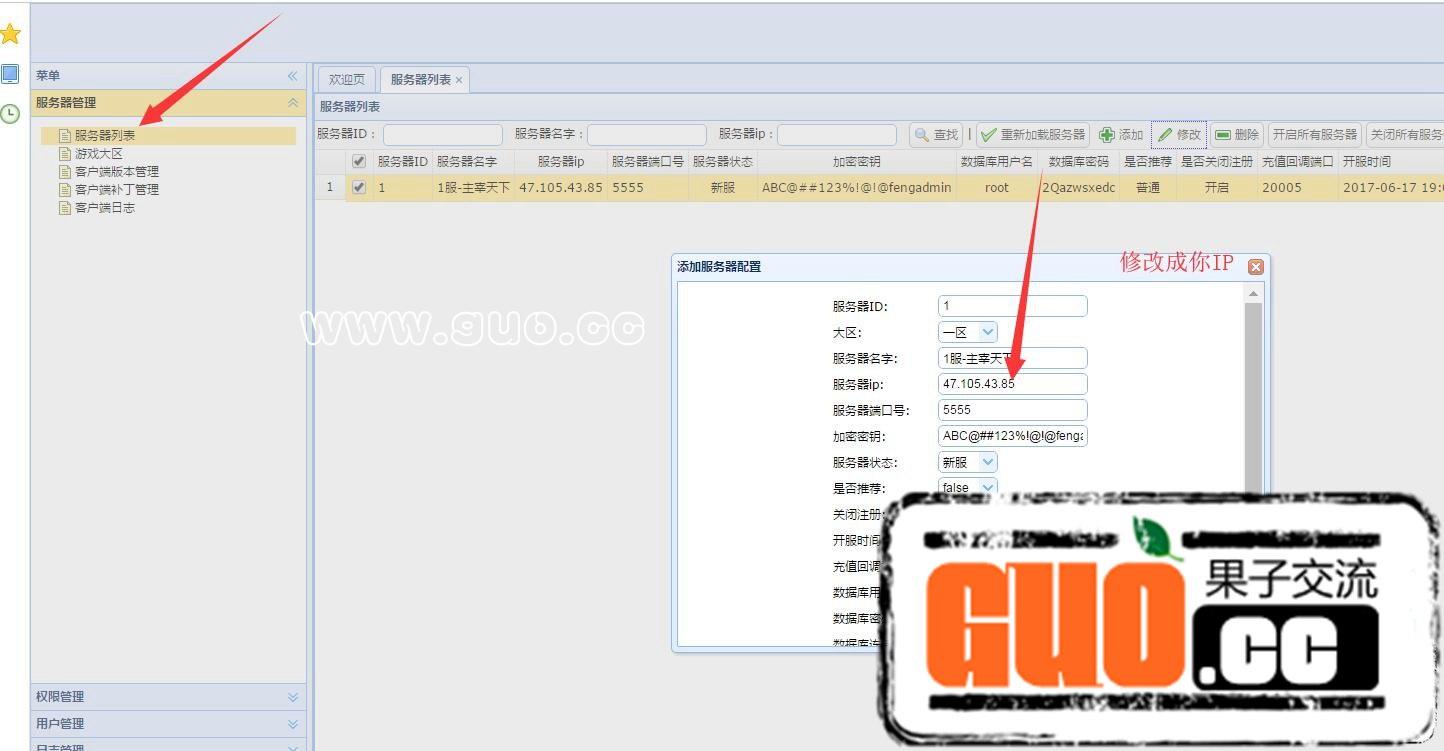This screenshot has height=751, width=1444.
Task: Click 关闭所有服务 button at toolbar end
Action: 1406,135
